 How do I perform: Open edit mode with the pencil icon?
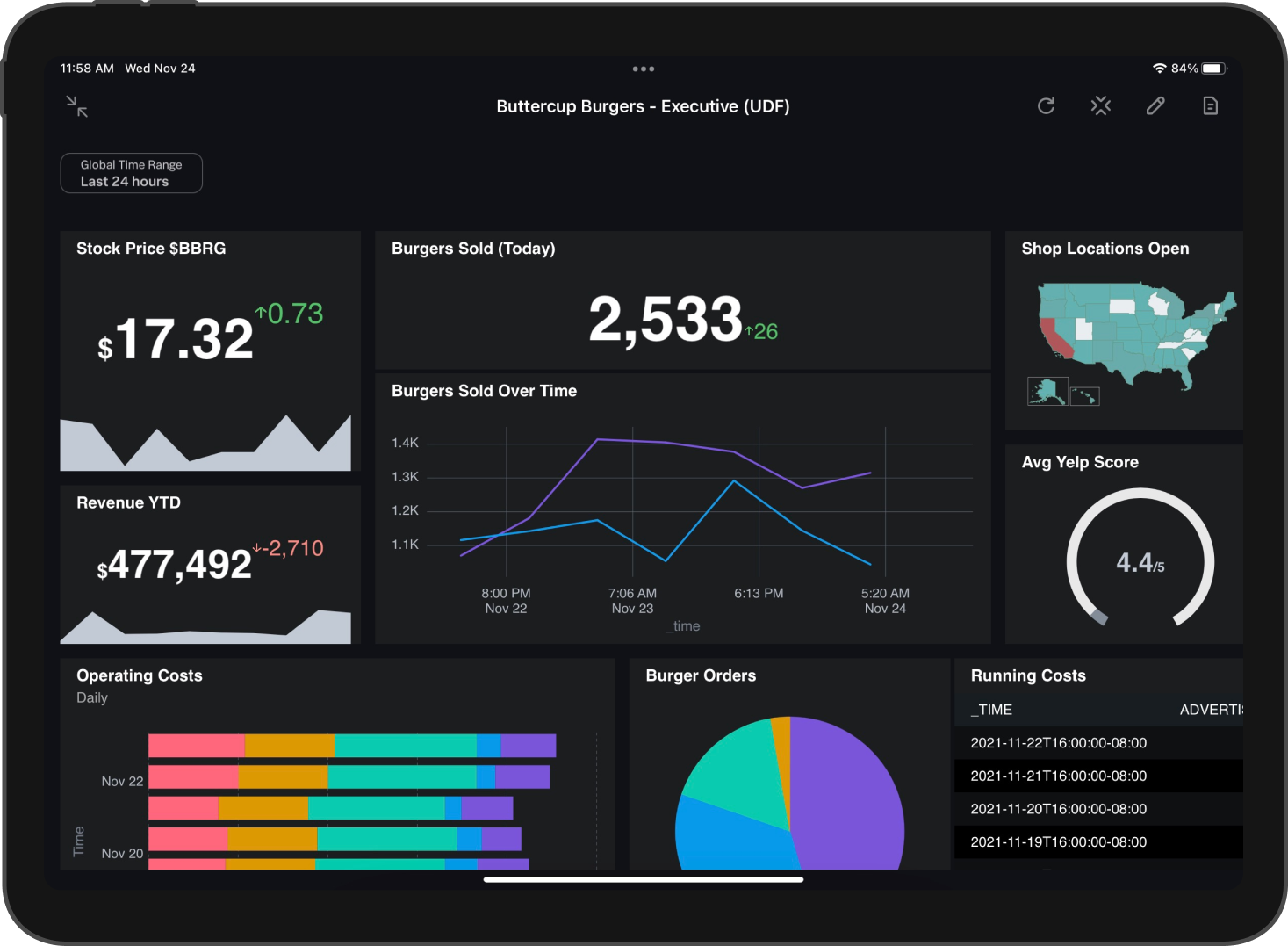[1155, 106]
